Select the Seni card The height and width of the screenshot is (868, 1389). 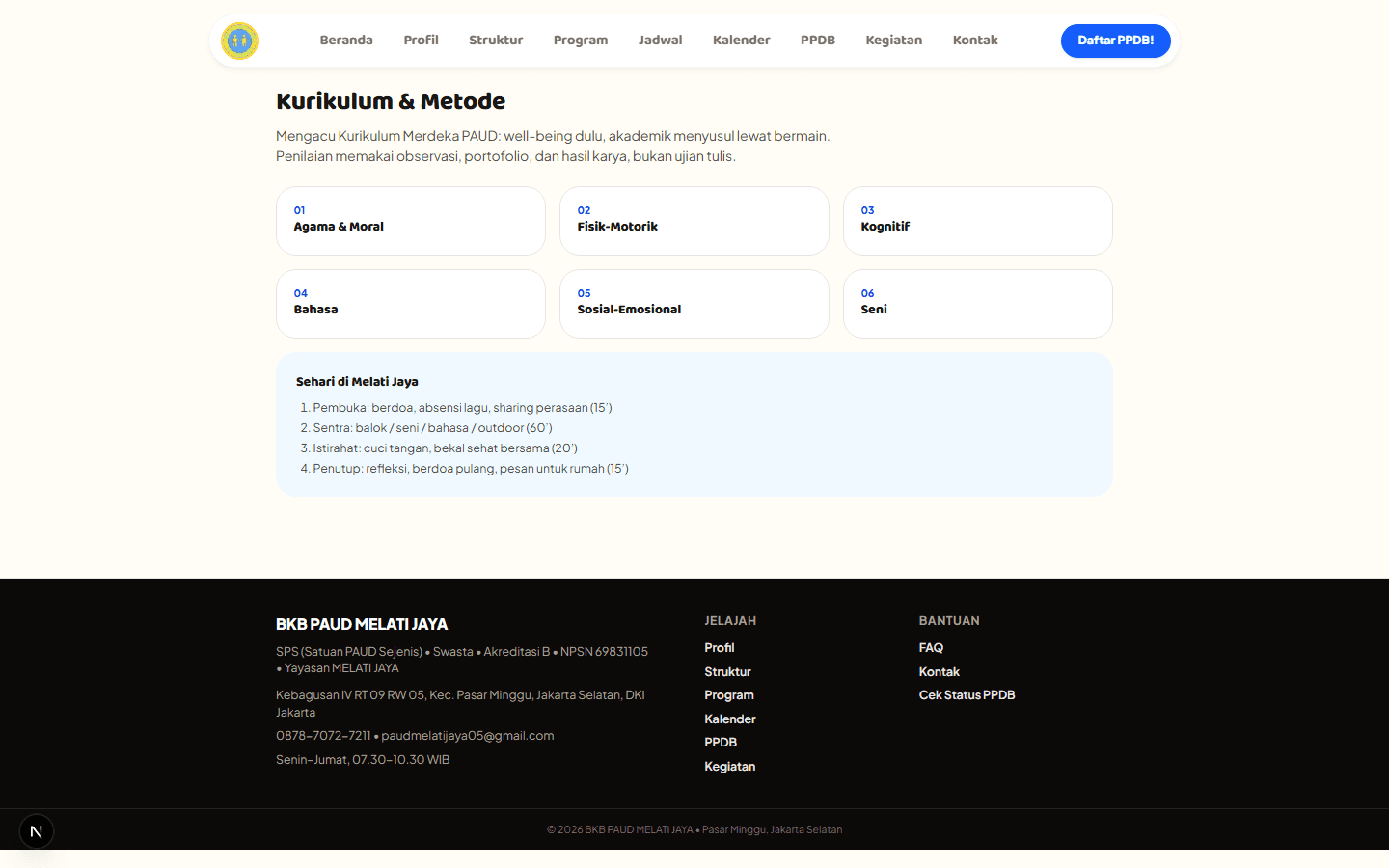pyautogui.click(x=978, y=304)
